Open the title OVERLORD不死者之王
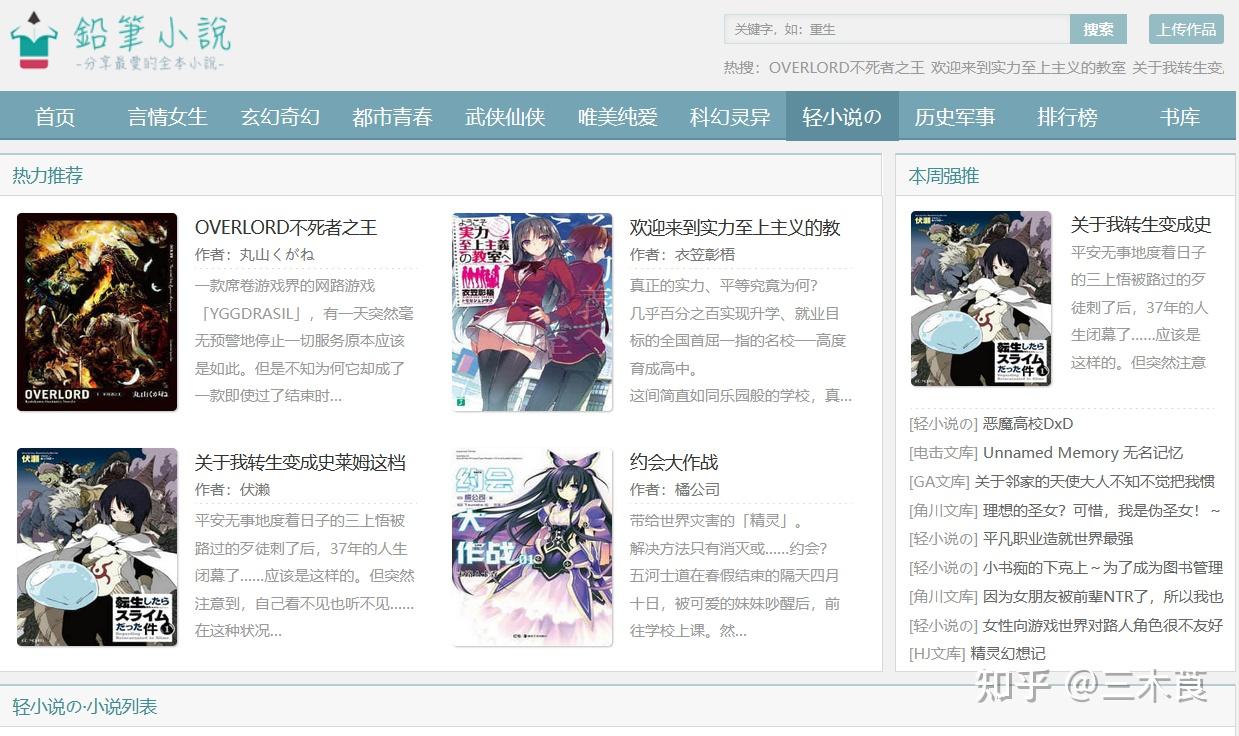1239x736 pixels. [x=286, y=227]
